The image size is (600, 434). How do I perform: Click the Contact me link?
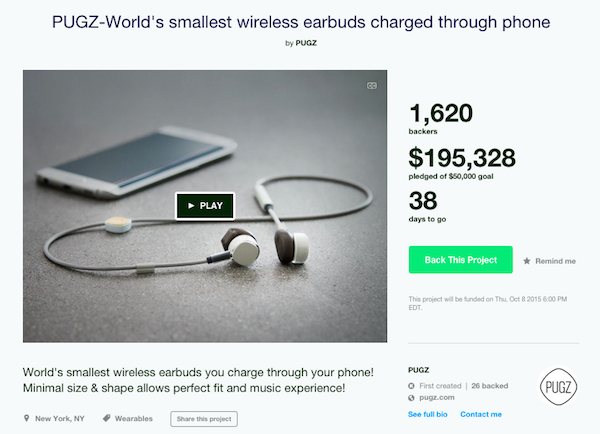click(x=481, y=414)
